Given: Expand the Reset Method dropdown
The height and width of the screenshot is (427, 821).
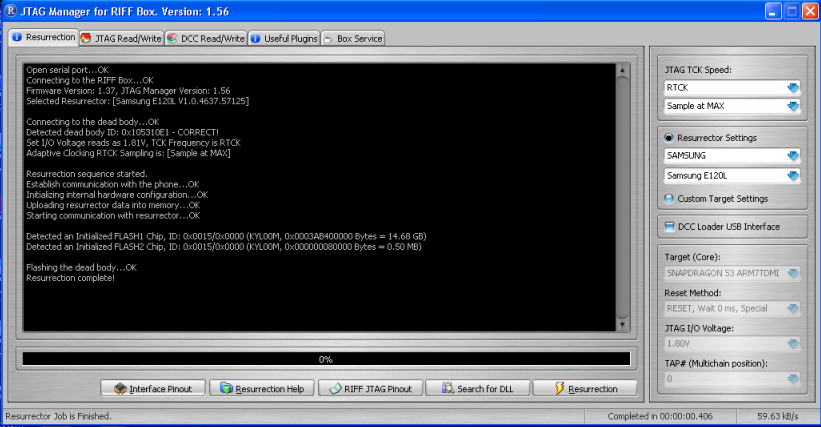Looking at the screenshot, I should point(793,309).
